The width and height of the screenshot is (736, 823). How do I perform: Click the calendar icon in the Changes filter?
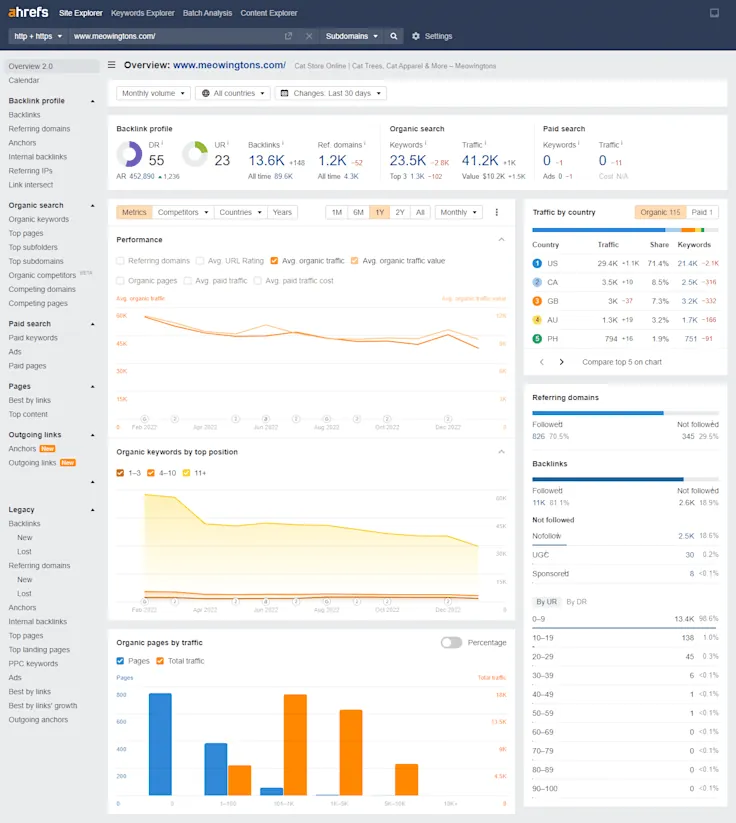click(285, 93)
